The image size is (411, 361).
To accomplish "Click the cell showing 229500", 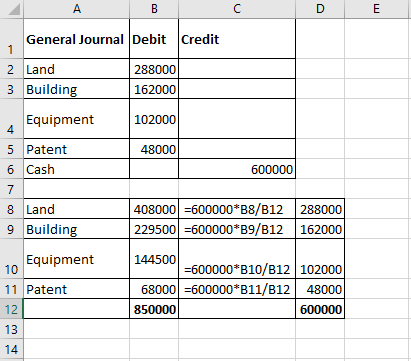I will (x=154, y=229).
